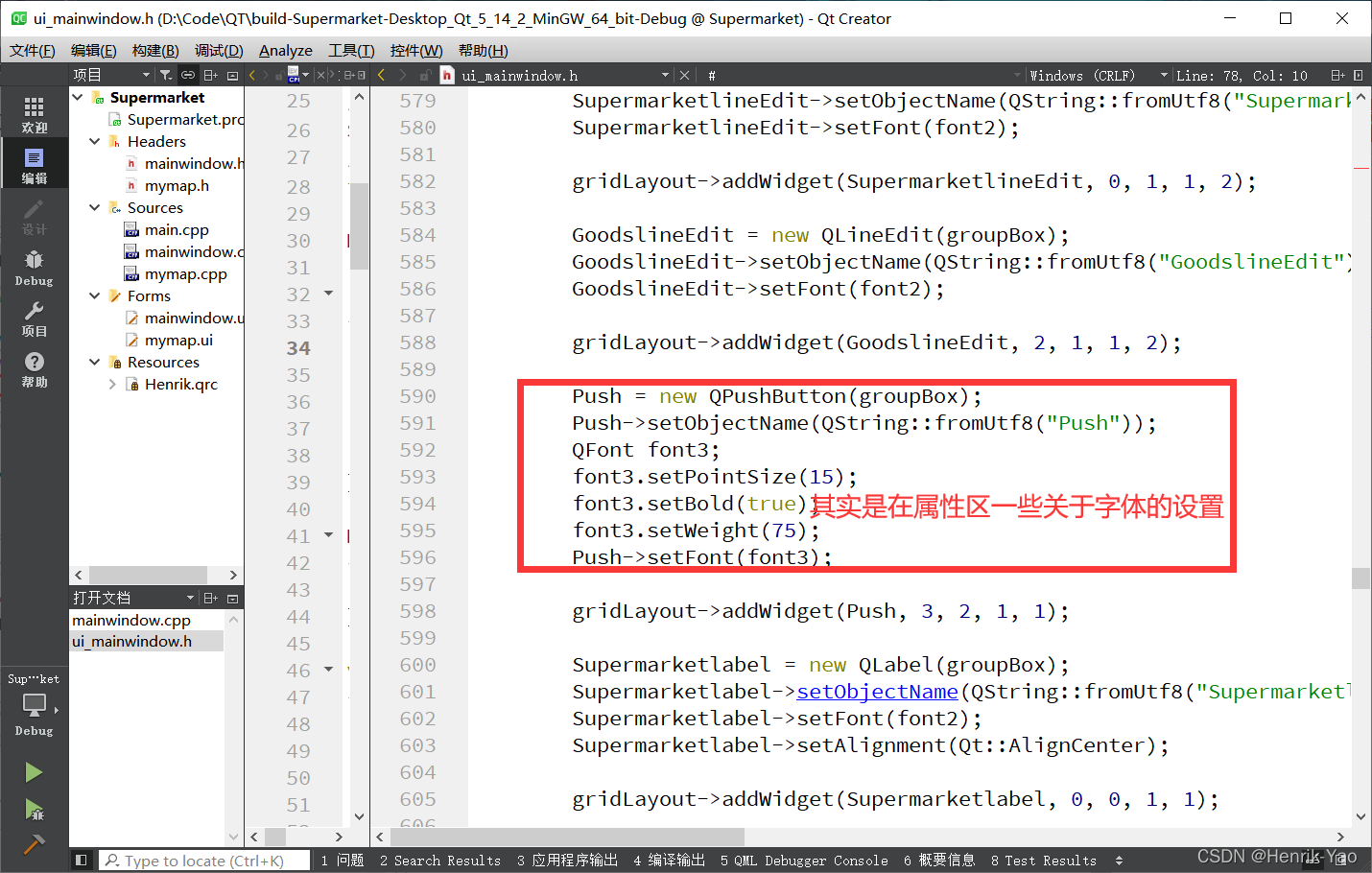Open the 控件(W) menu
Image resolution: width=1372 pixels, height=873 pixels.
click(416, 50)
